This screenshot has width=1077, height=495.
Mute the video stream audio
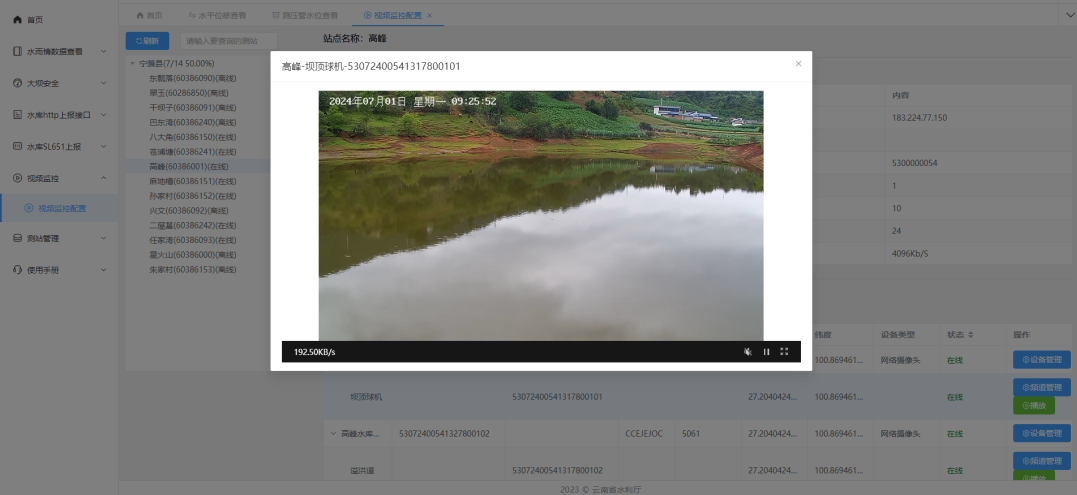[747, 352]
